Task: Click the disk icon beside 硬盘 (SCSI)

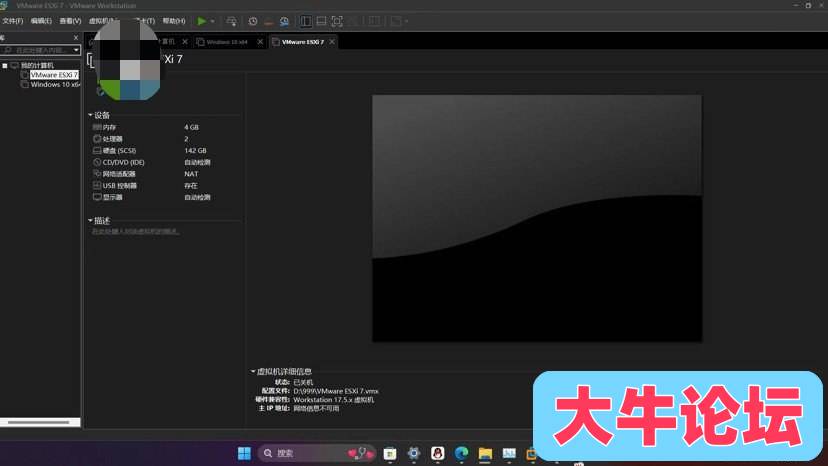Action: [x=97, y=151]
